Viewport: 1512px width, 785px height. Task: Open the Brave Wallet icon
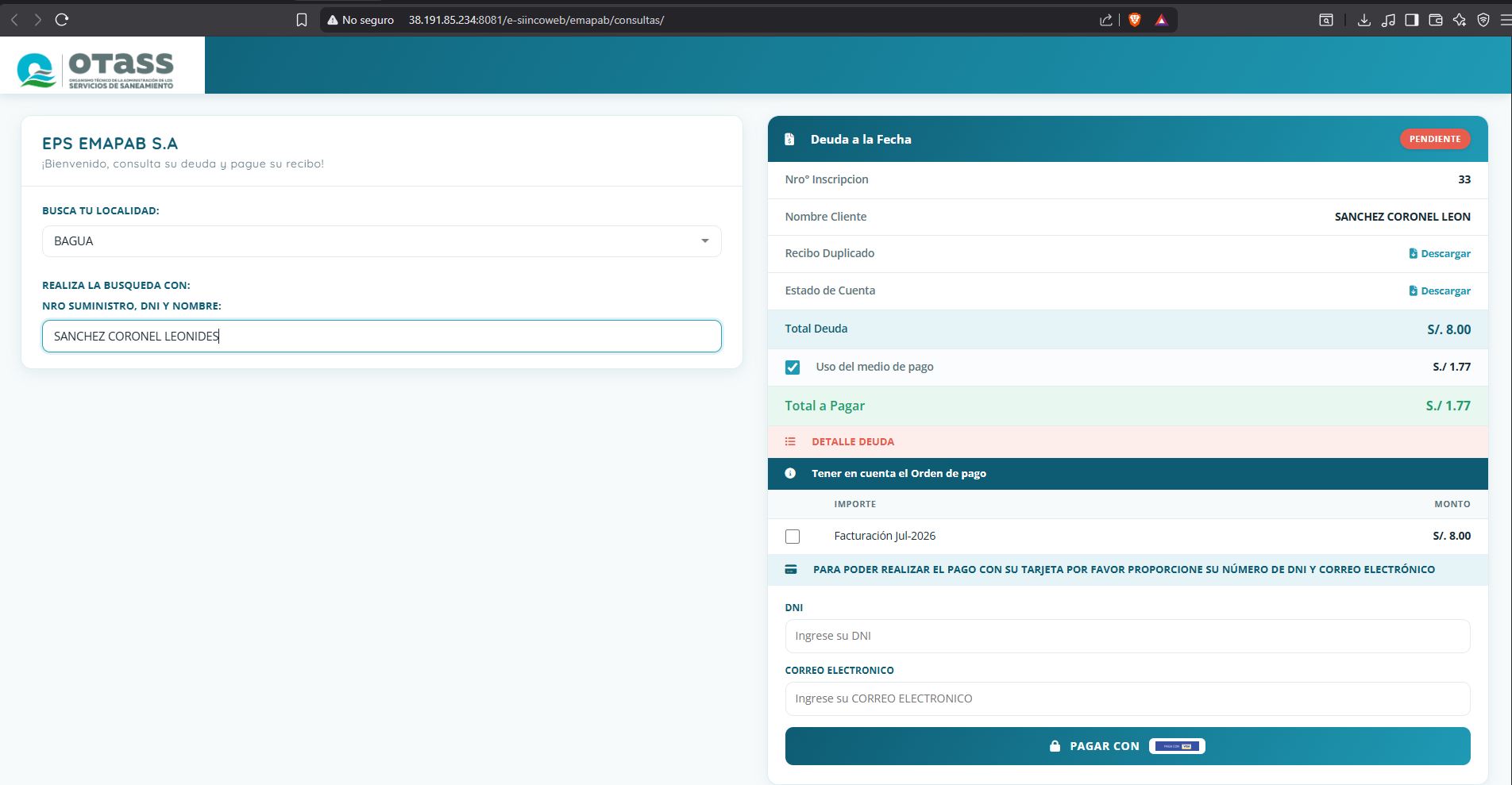point(1435,20)
